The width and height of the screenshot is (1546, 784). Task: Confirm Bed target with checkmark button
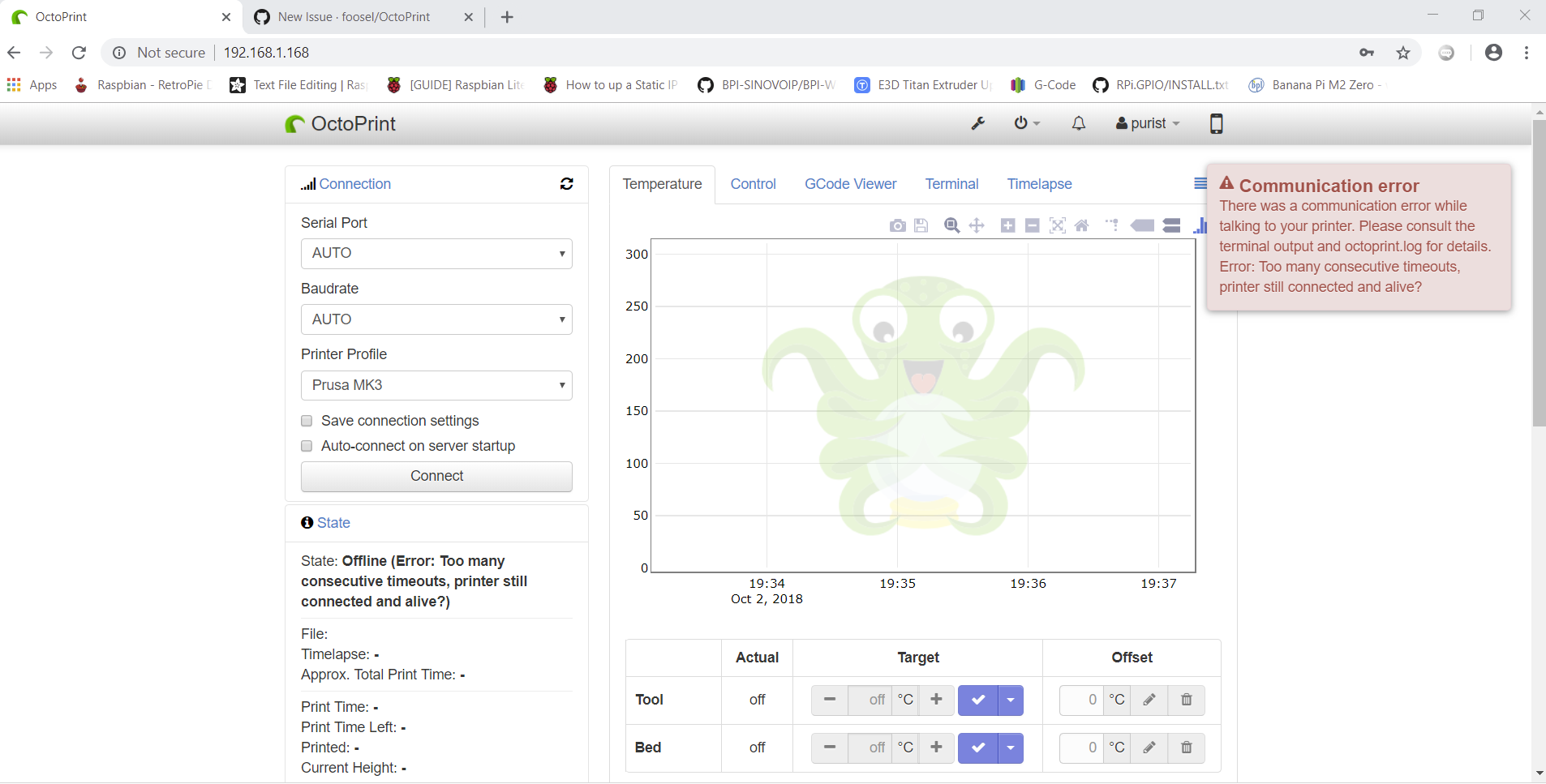pos(978,748)
